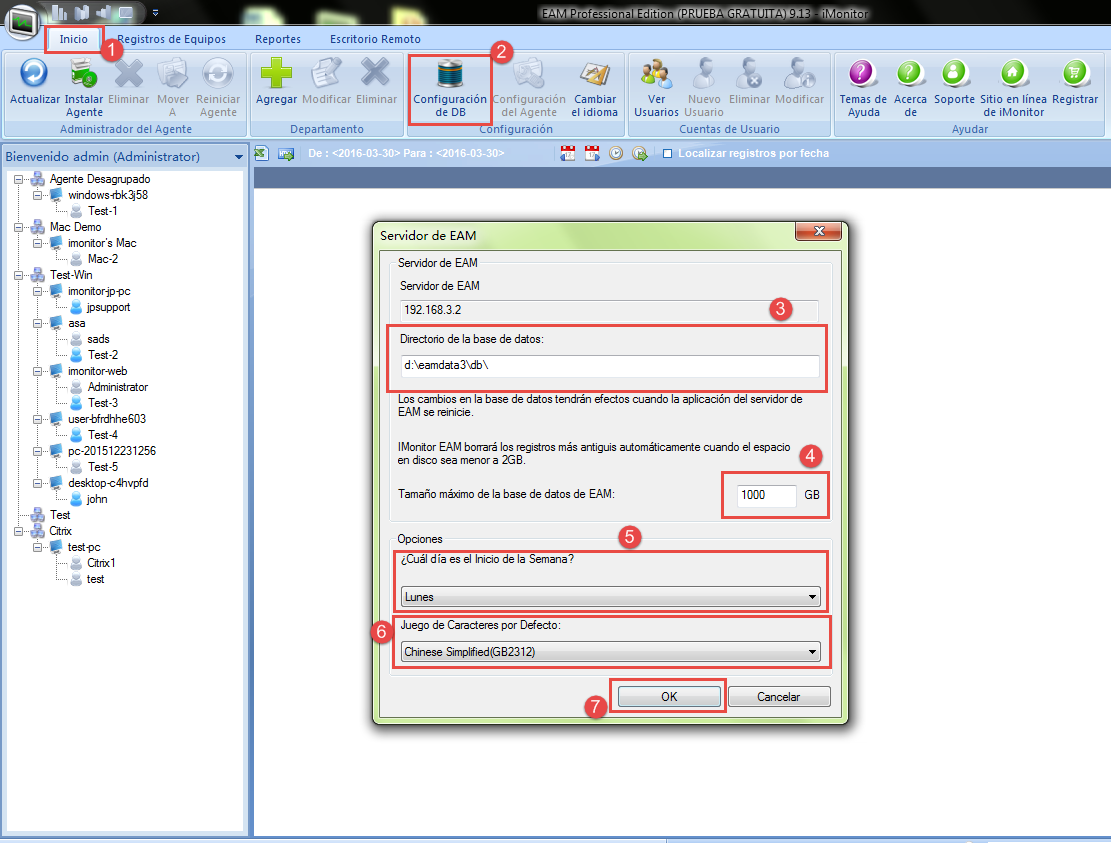Screen dimensions: 1111x843
Task: Click the Ver Usuarios icon
Action: (656, 74)
